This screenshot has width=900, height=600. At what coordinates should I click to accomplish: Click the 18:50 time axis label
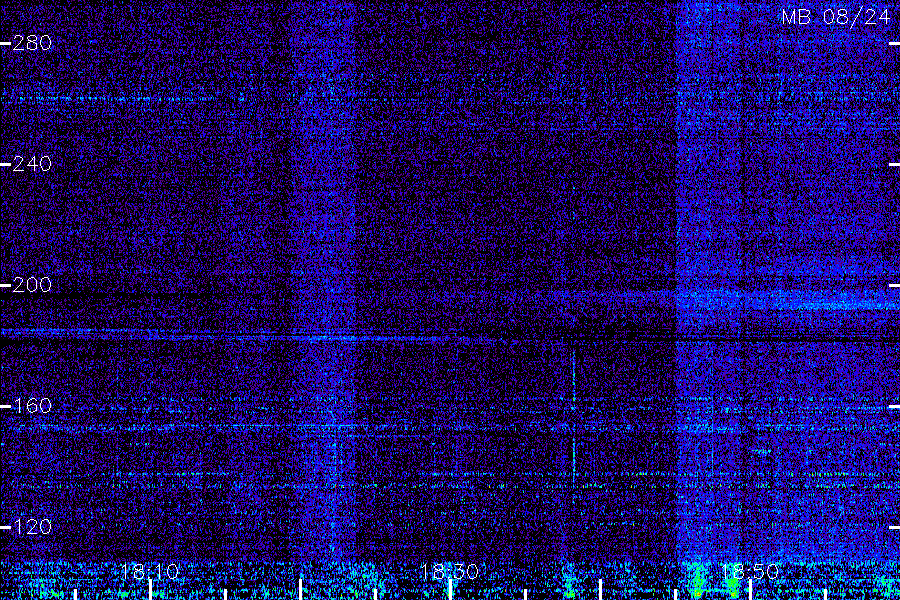pos(750,571)
